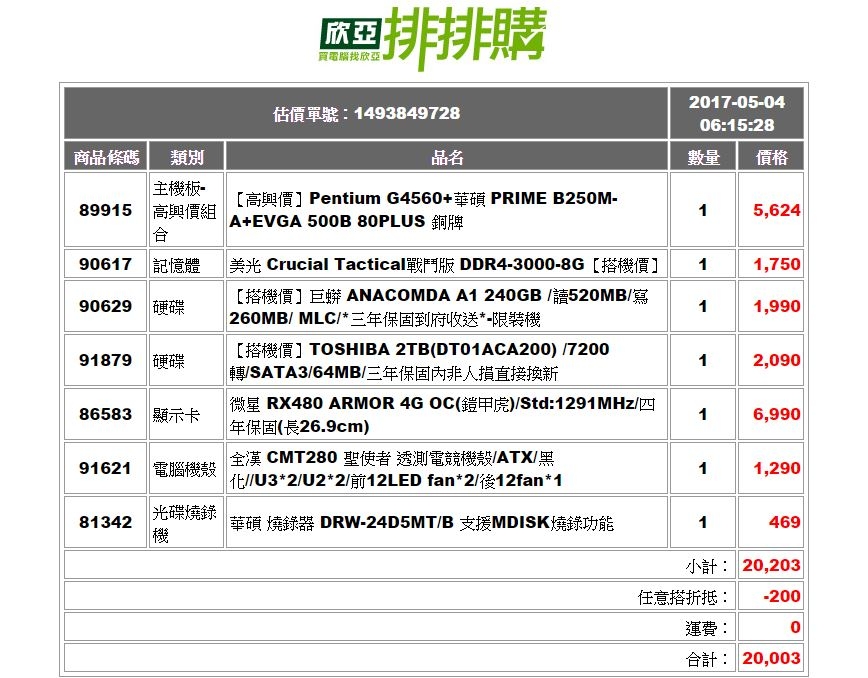
Task: Click the 價格 column header
Action: (x=771, y=158)
